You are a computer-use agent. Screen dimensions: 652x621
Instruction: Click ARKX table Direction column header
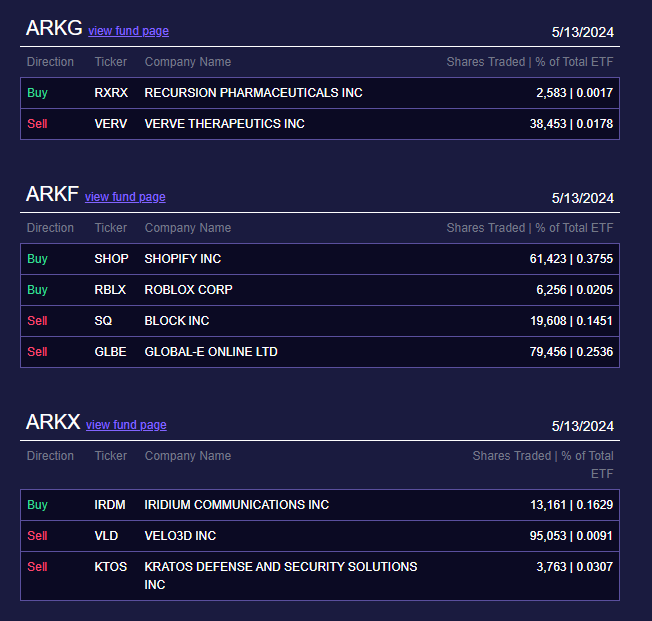50,456
